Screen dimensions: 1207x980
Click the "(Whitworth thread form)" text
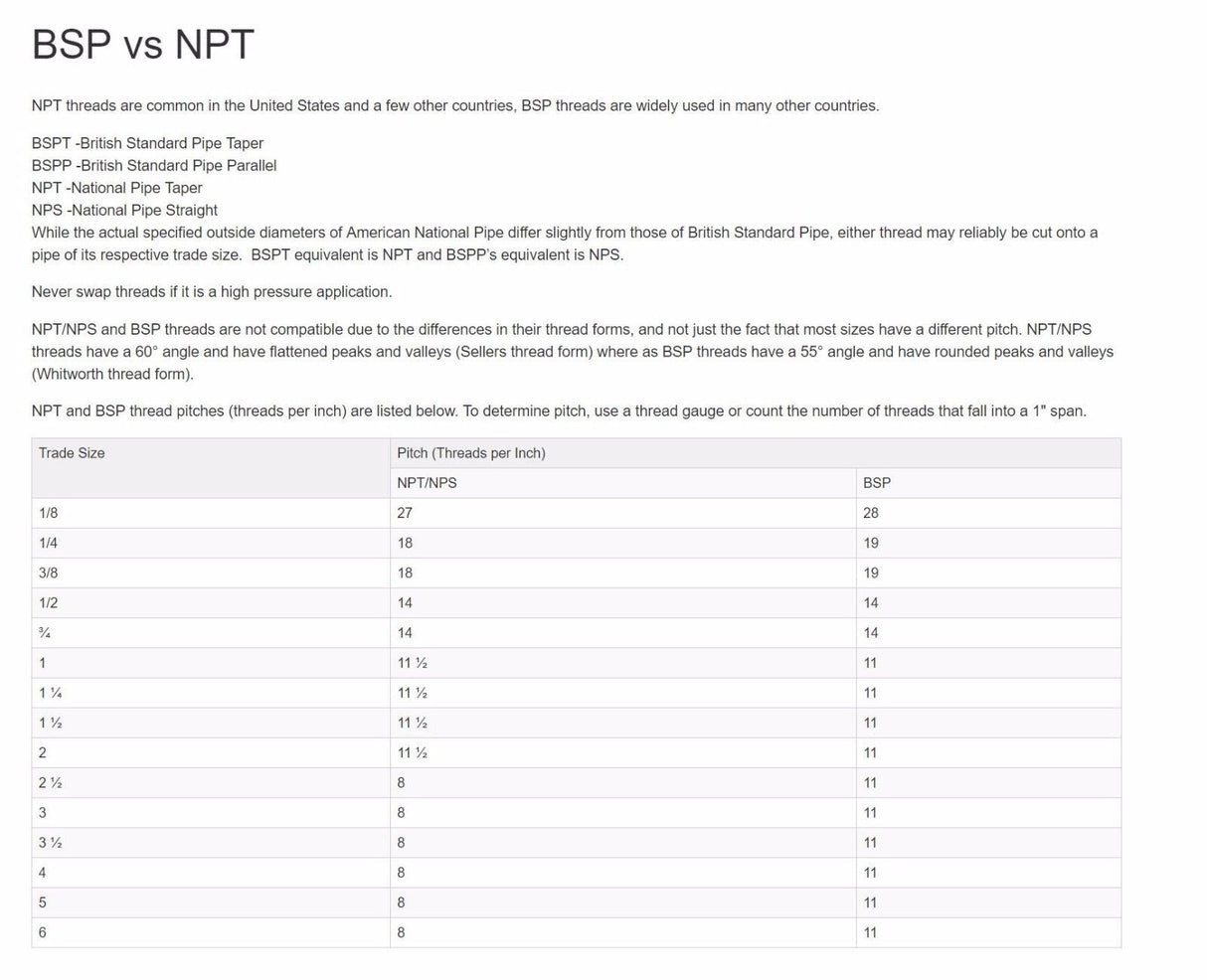112,374
